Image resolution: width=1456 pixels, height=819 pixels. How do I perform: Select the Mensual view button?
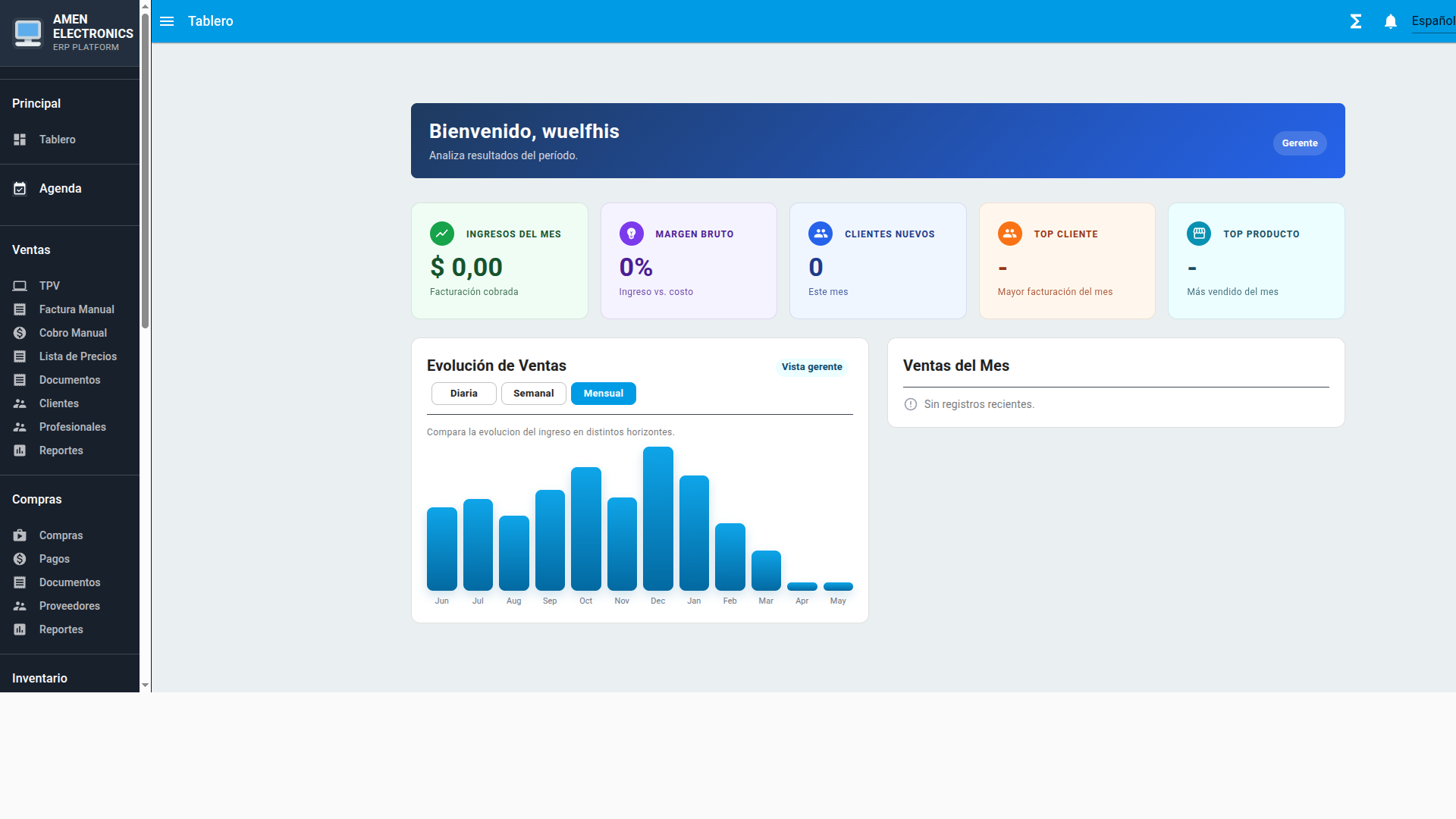[603, 394]
